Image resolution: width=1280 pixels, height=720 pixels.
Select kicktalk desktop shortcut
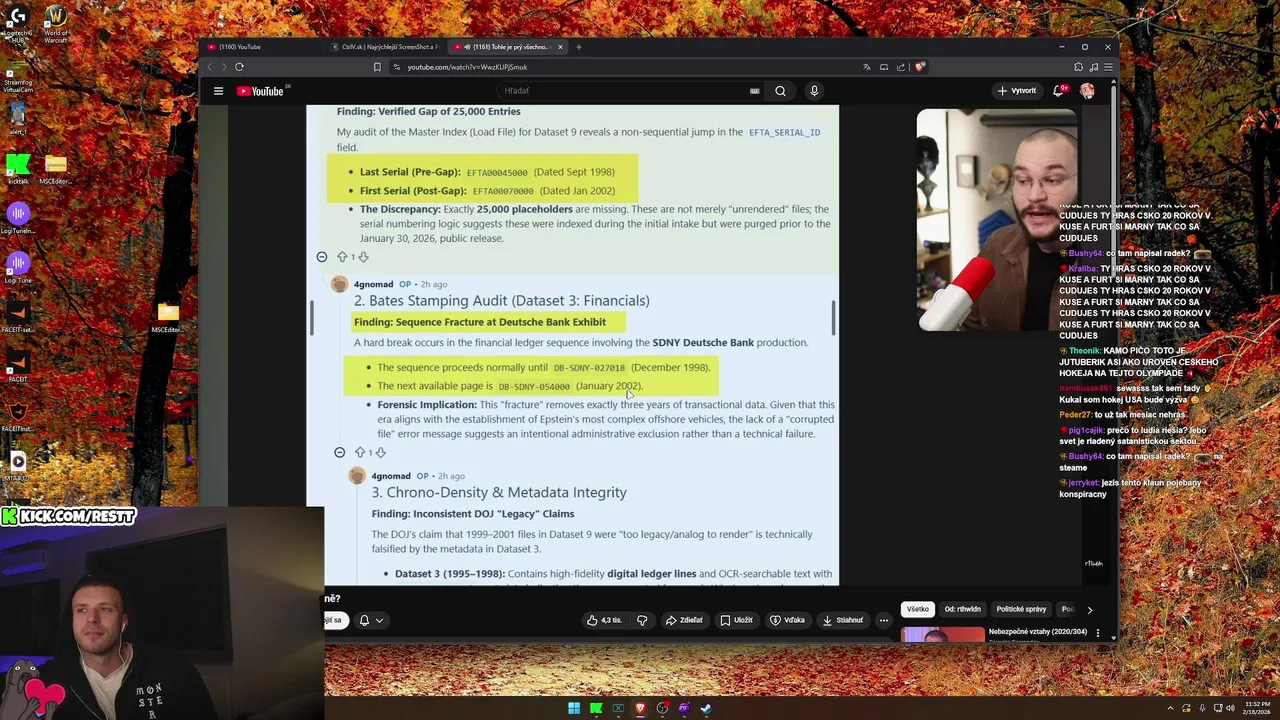tap(17, 168)
